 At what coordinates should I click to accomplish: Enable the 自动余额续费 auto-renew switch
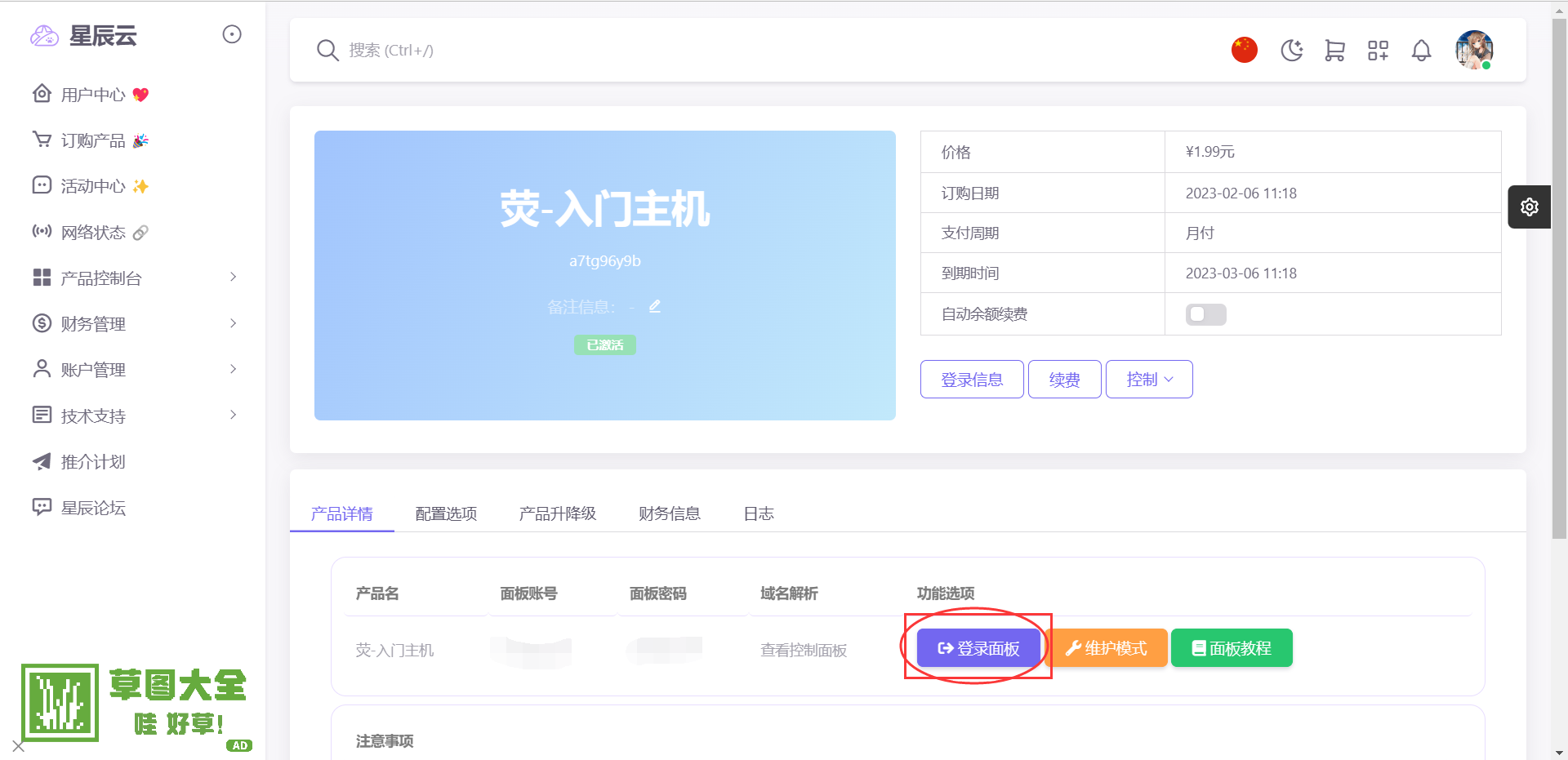pos(1205,314)
